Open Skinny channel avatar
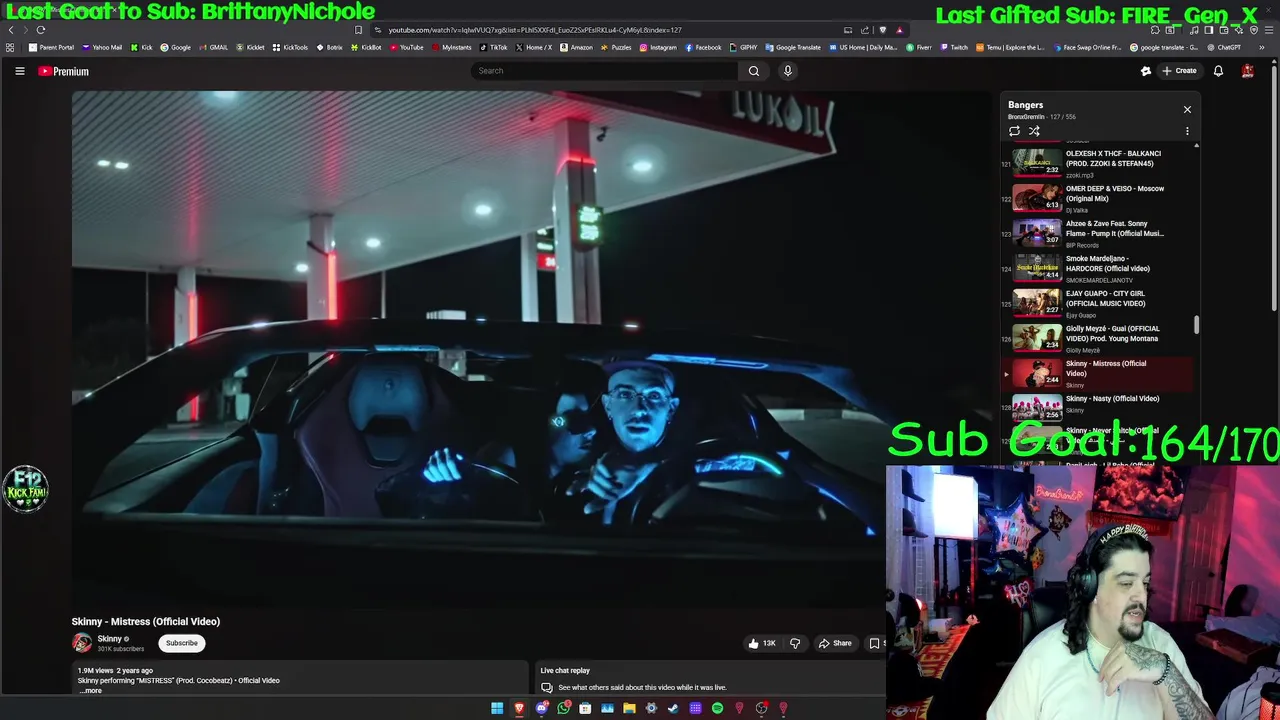 pos(82,643)
